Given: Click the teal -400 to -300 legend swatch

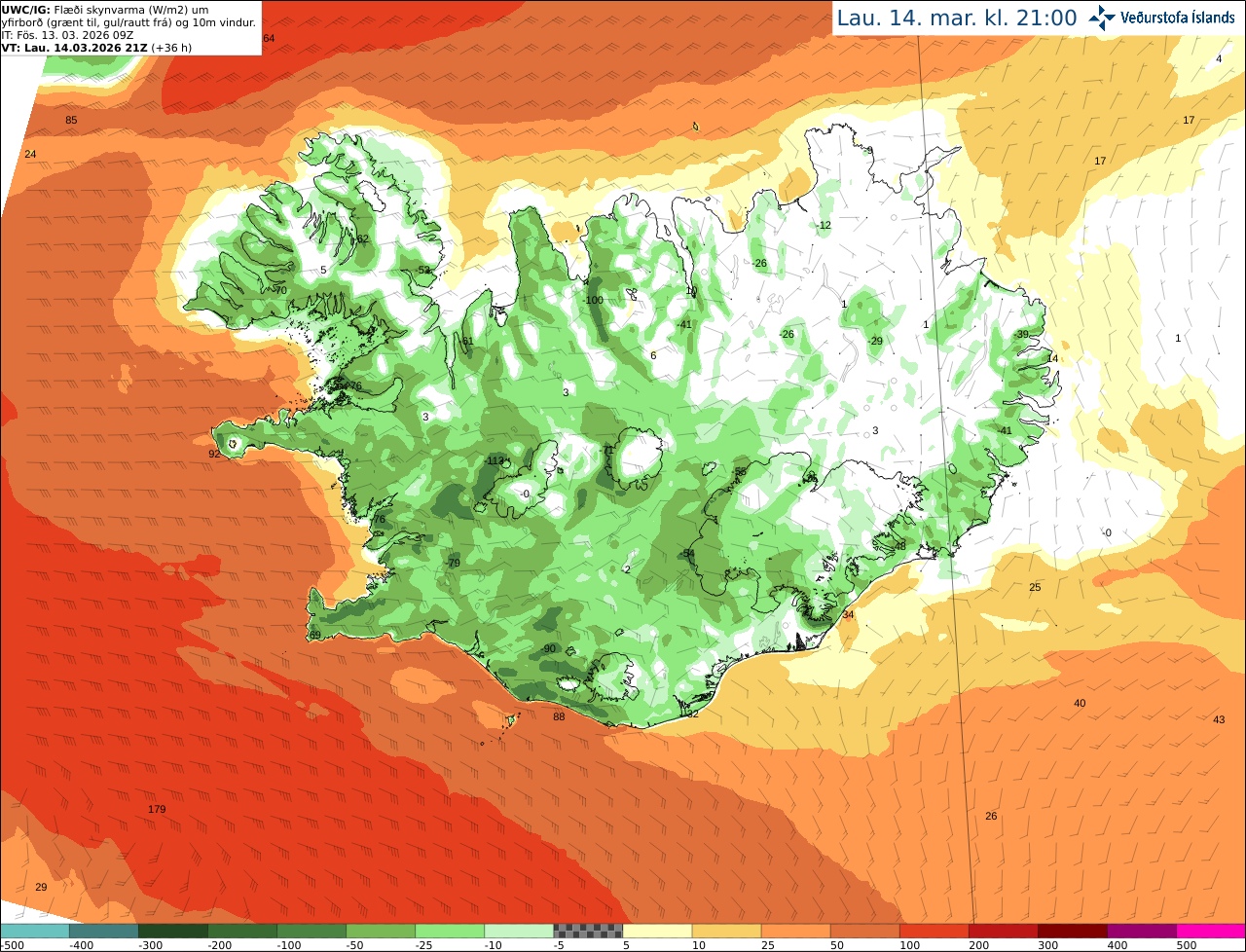Looking at the screenshot, I should coord(104,931).
